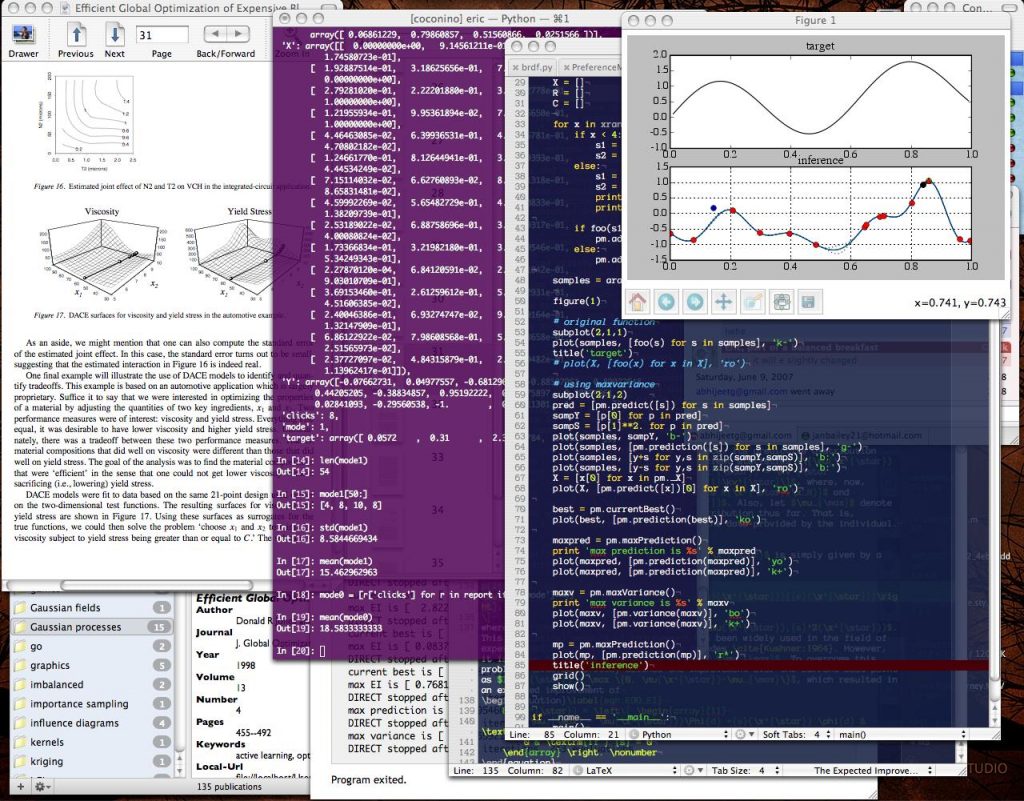Open the subplot configuration tool

(x=782, y=302)
